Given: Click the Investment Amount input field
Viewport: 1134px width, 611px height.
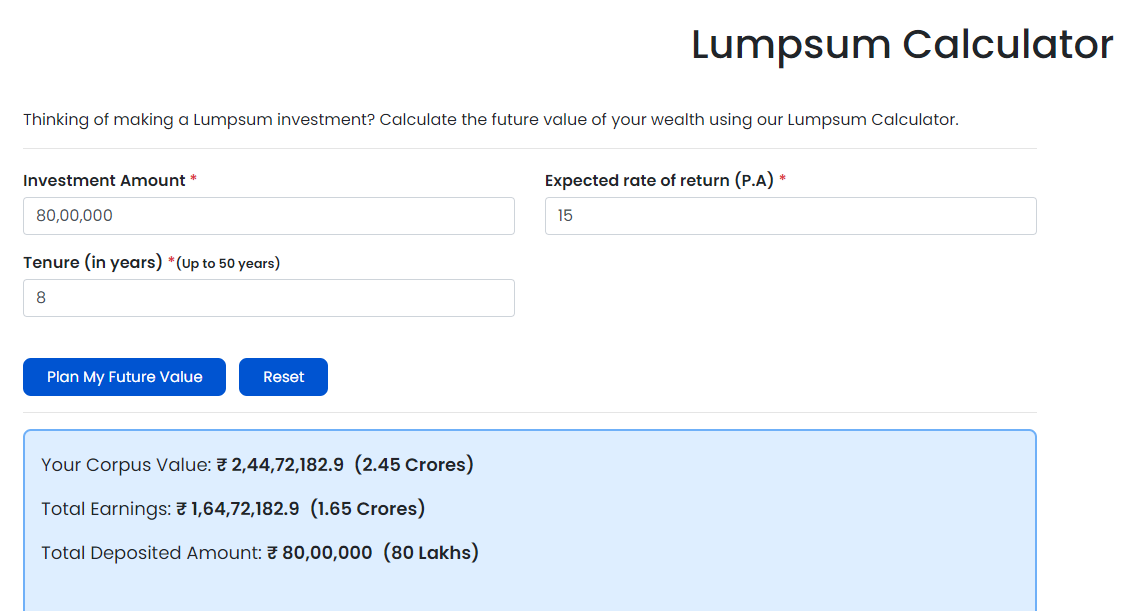Looking at the screenshot, I should [x=268, y=215].
